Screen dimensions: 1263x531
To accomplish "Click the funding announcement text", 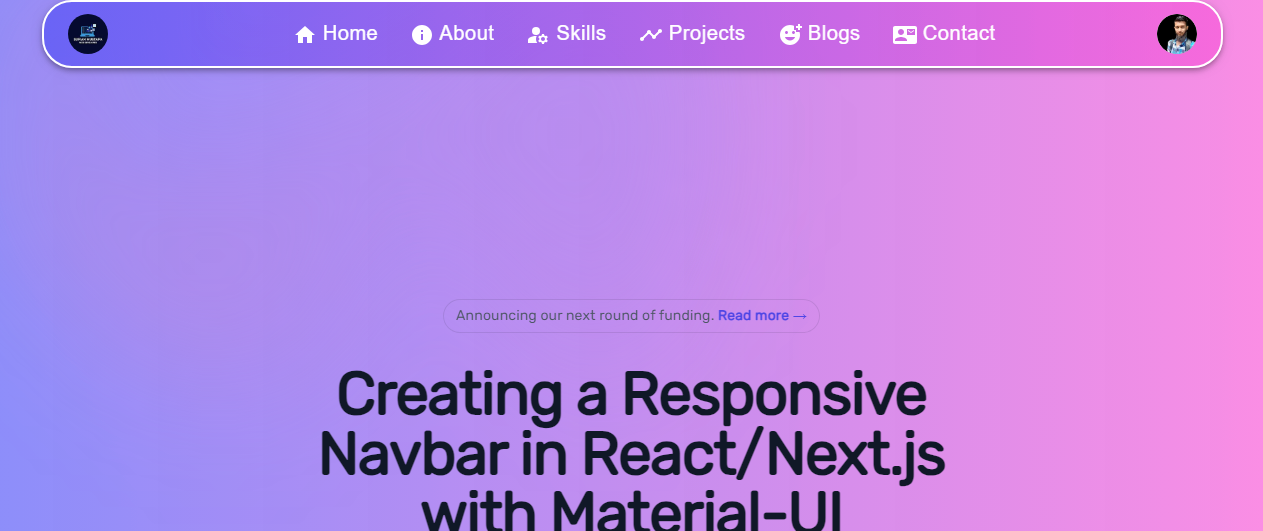I will pos(585,316).
